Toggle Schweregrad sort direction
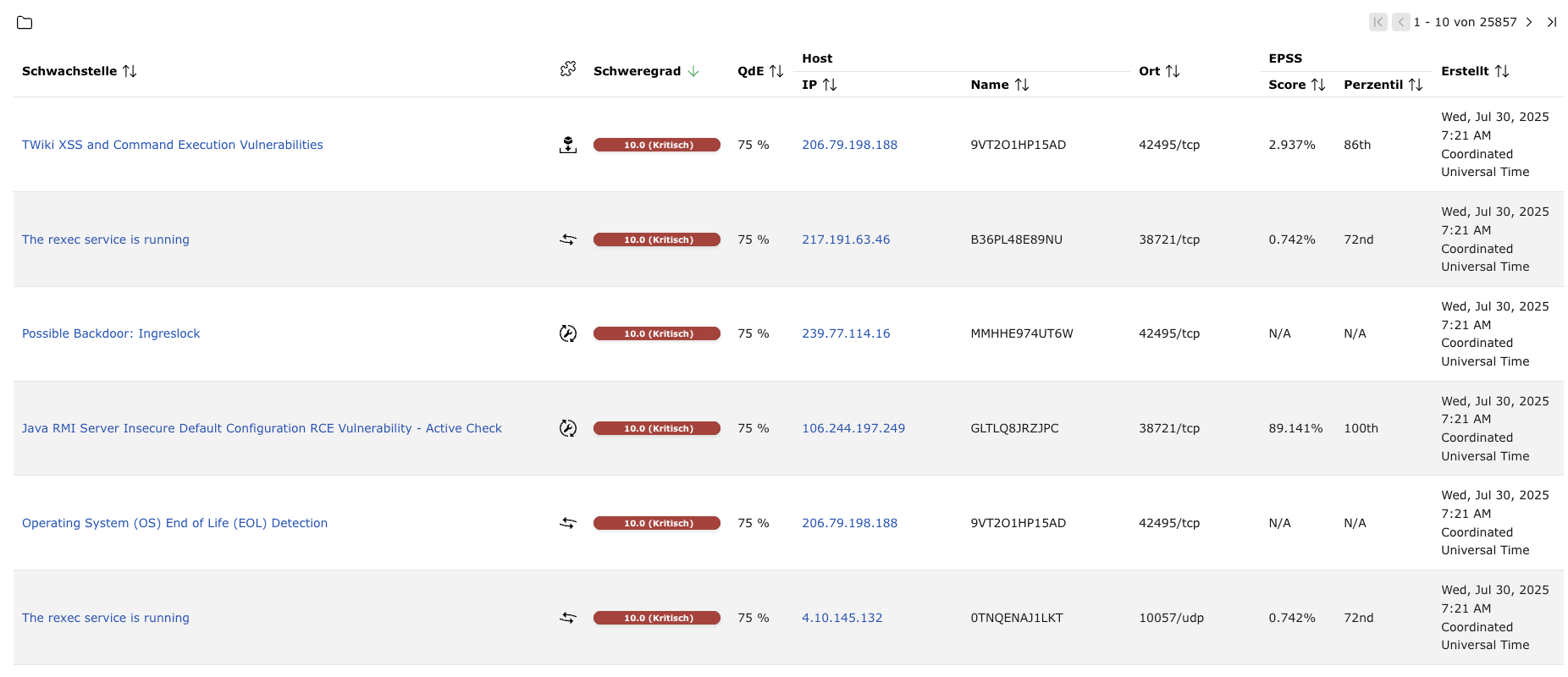1568x677 pixels. point(693,72)
